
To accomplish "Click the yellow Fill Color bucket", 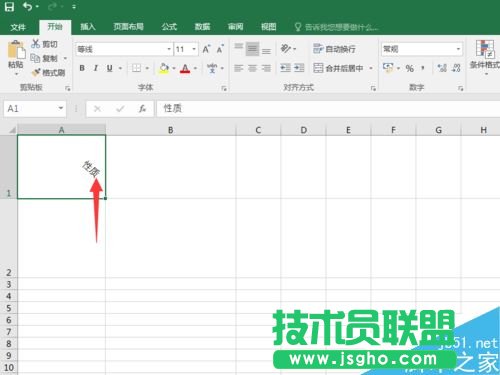I will [x=164, y=68].
